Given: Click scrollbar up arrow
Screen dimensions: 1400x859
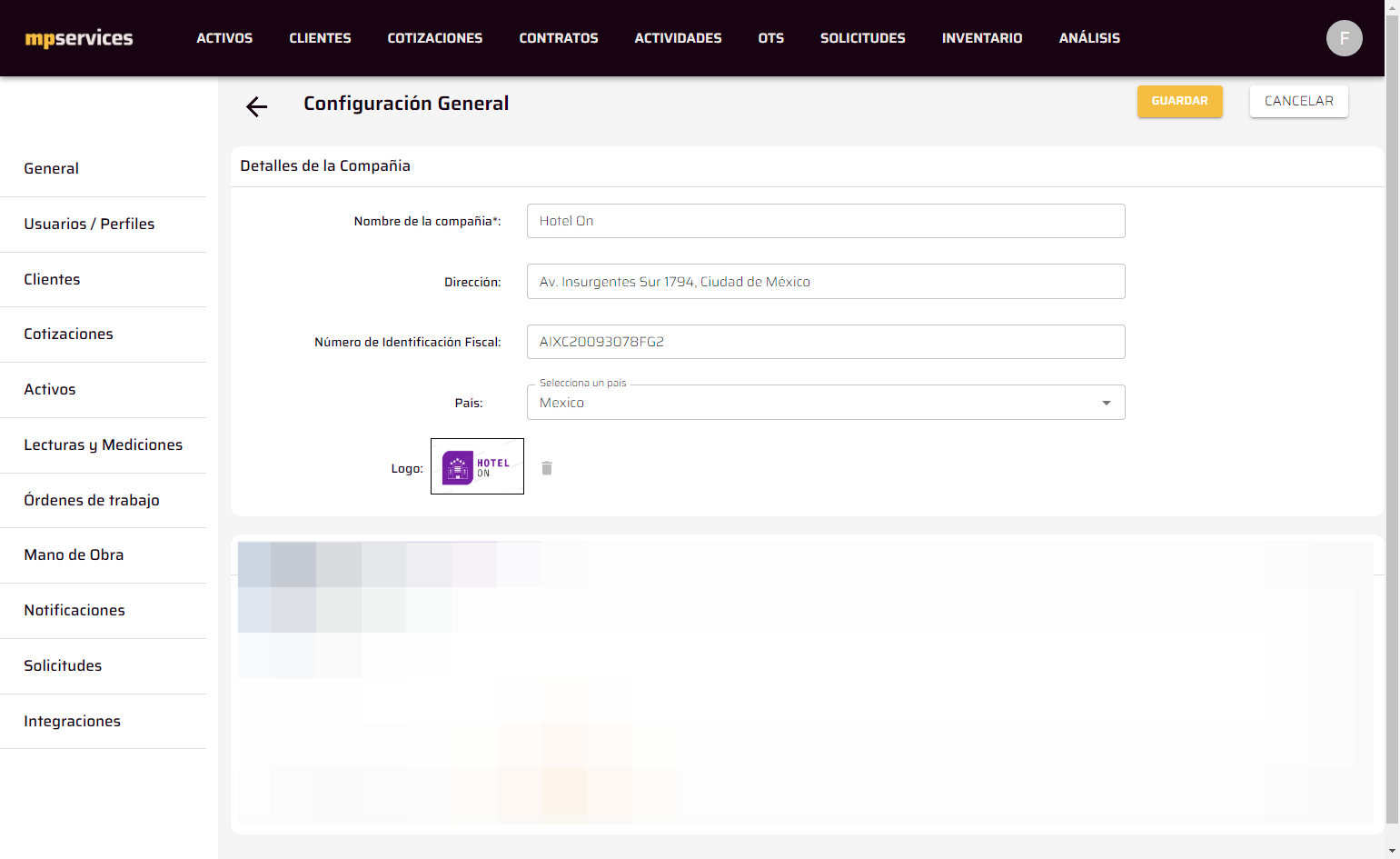Looking at the screenshot, I should point(1392,6).
